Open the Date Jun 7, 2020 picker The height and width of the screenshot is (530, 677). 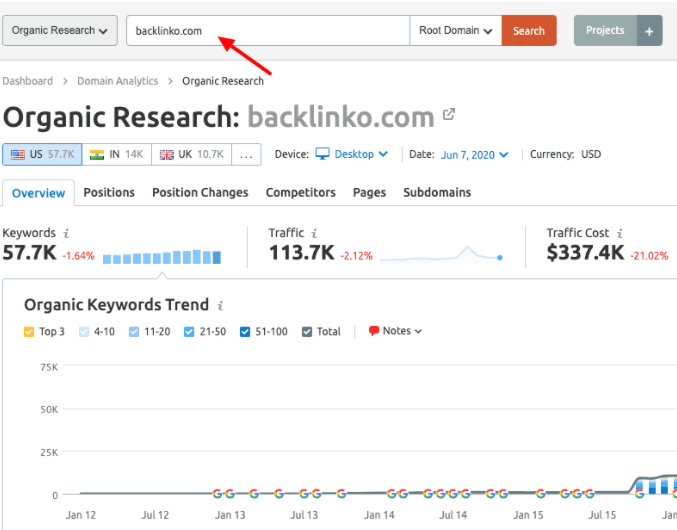472,155
